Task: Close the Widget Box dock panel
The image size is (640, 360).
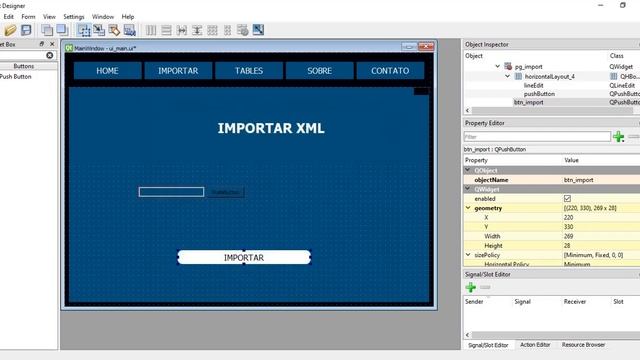Action: click(52, 44)
